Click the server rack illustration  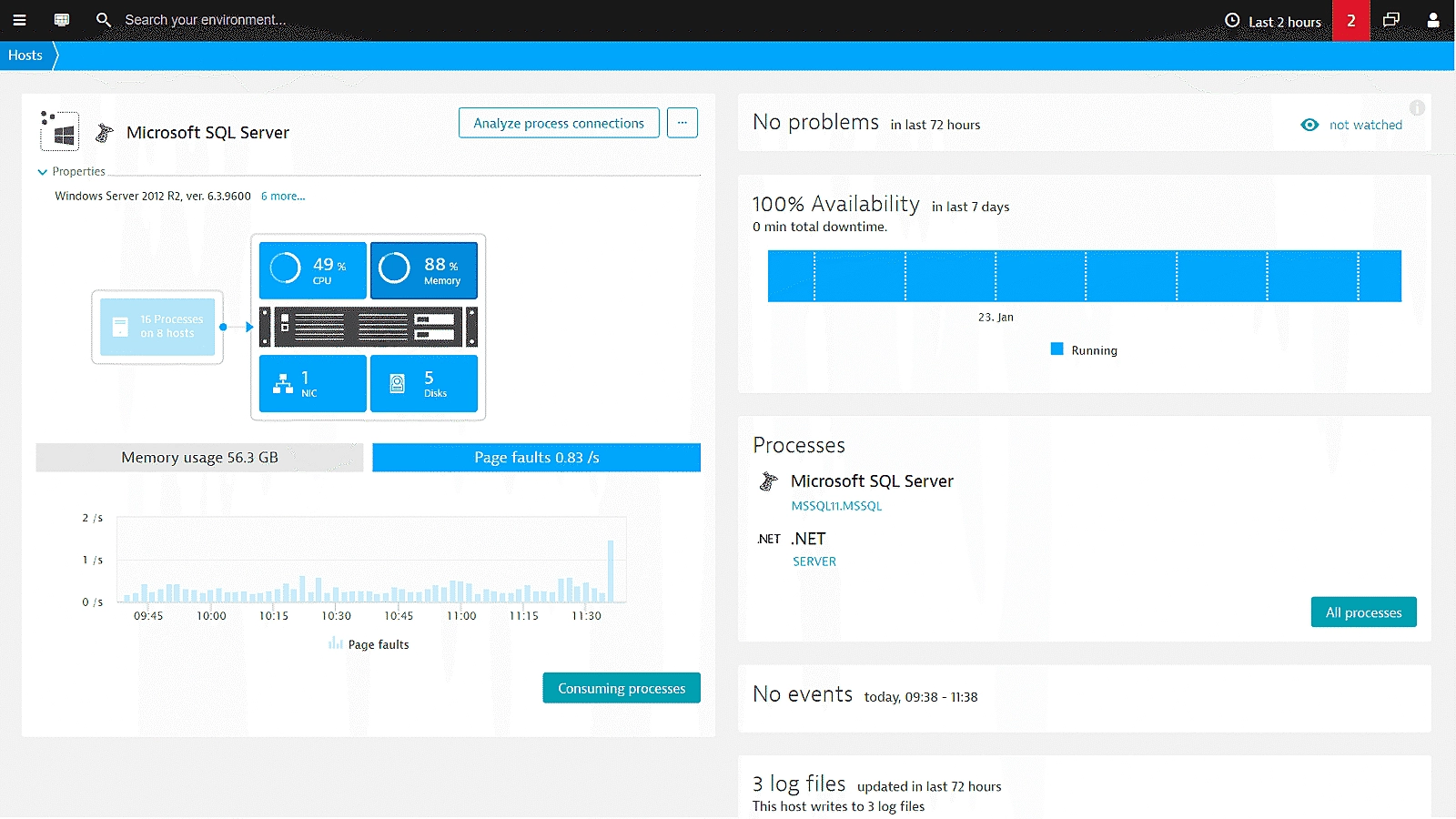click(369, 327)
